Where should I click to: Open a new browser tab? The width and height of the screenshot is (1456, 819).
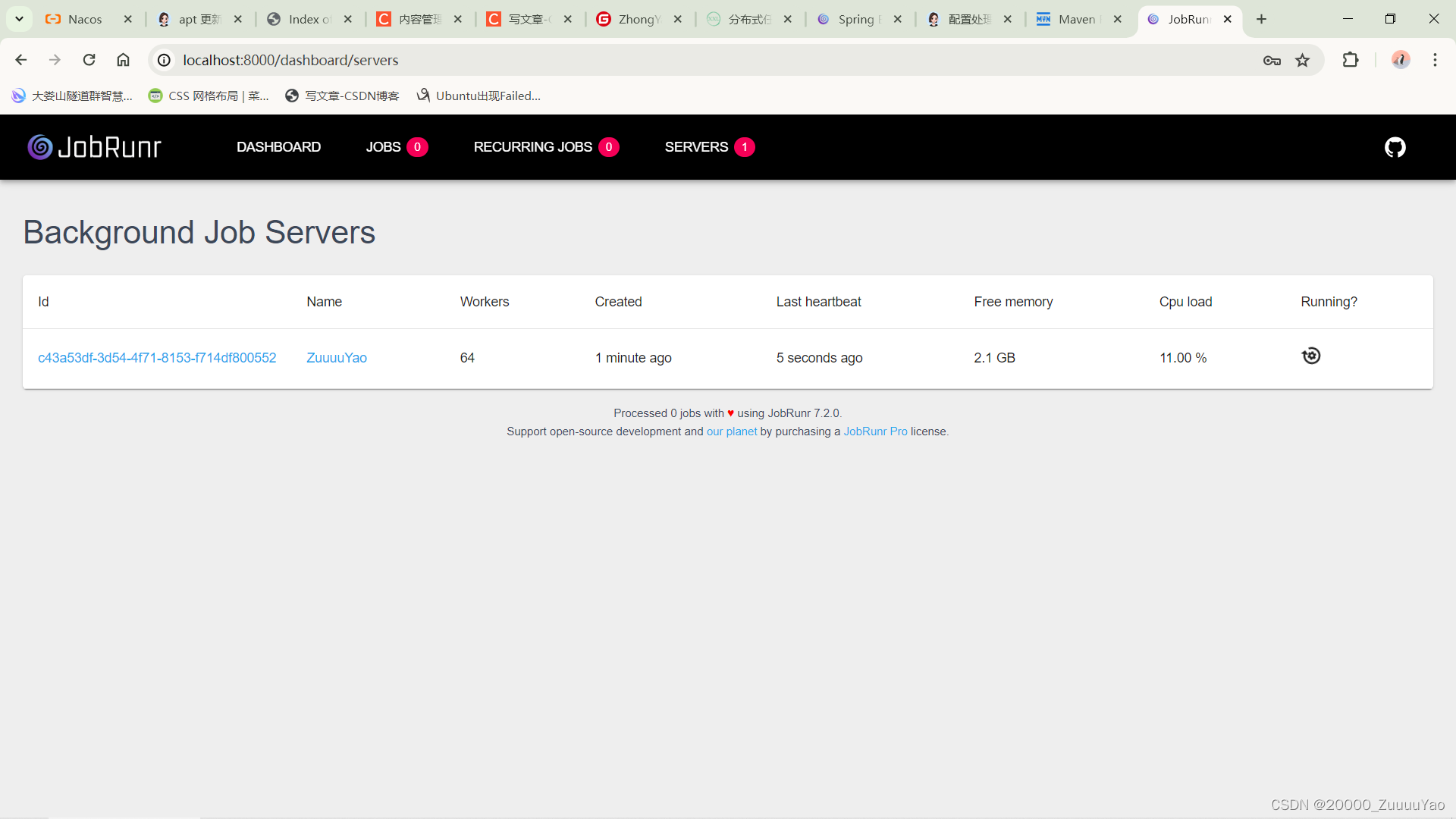(x=1261, y=19)
